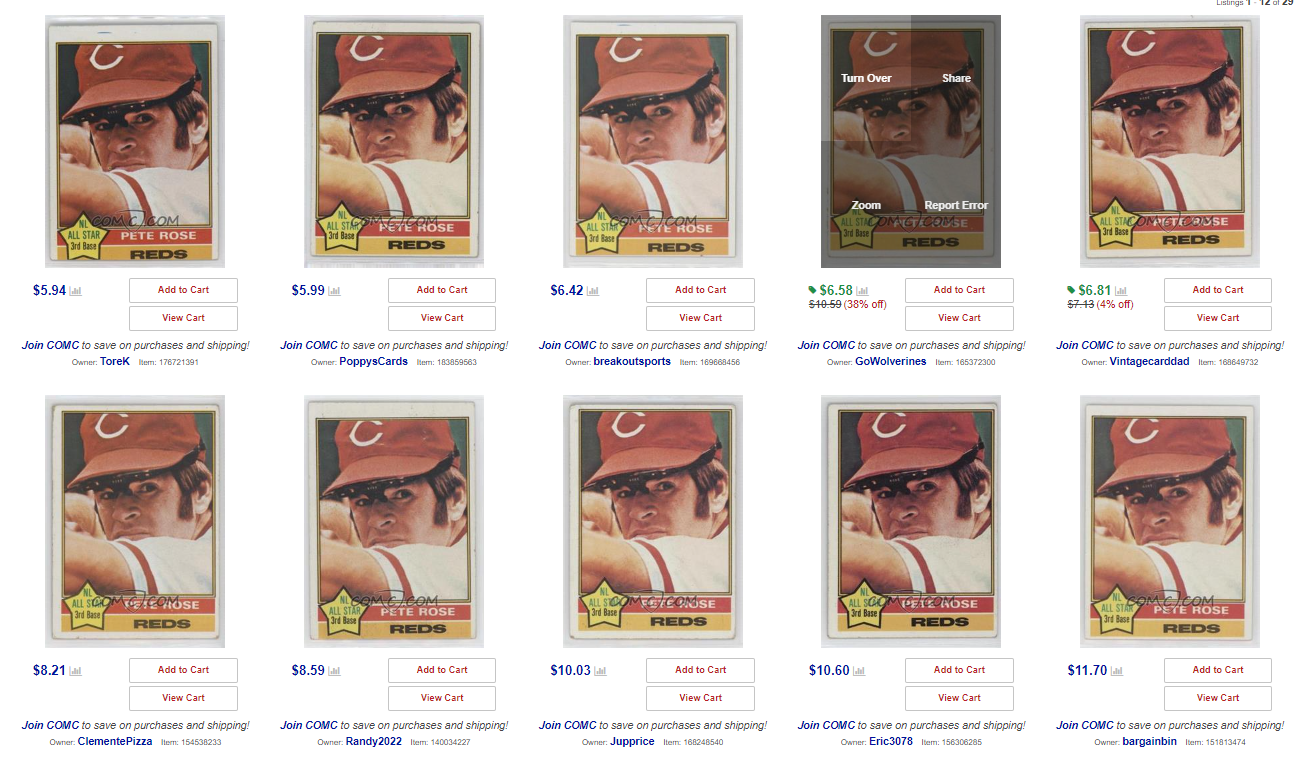
Task: Follow Join COMC link under Vintagecarddad listing
Action: click(1085, 345)
